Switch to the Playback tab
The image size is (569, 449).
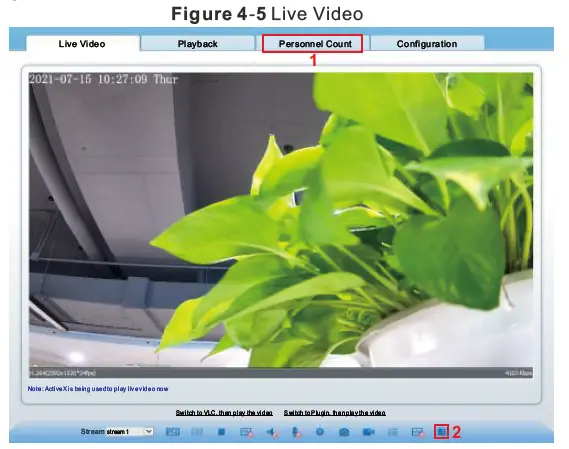197,44
